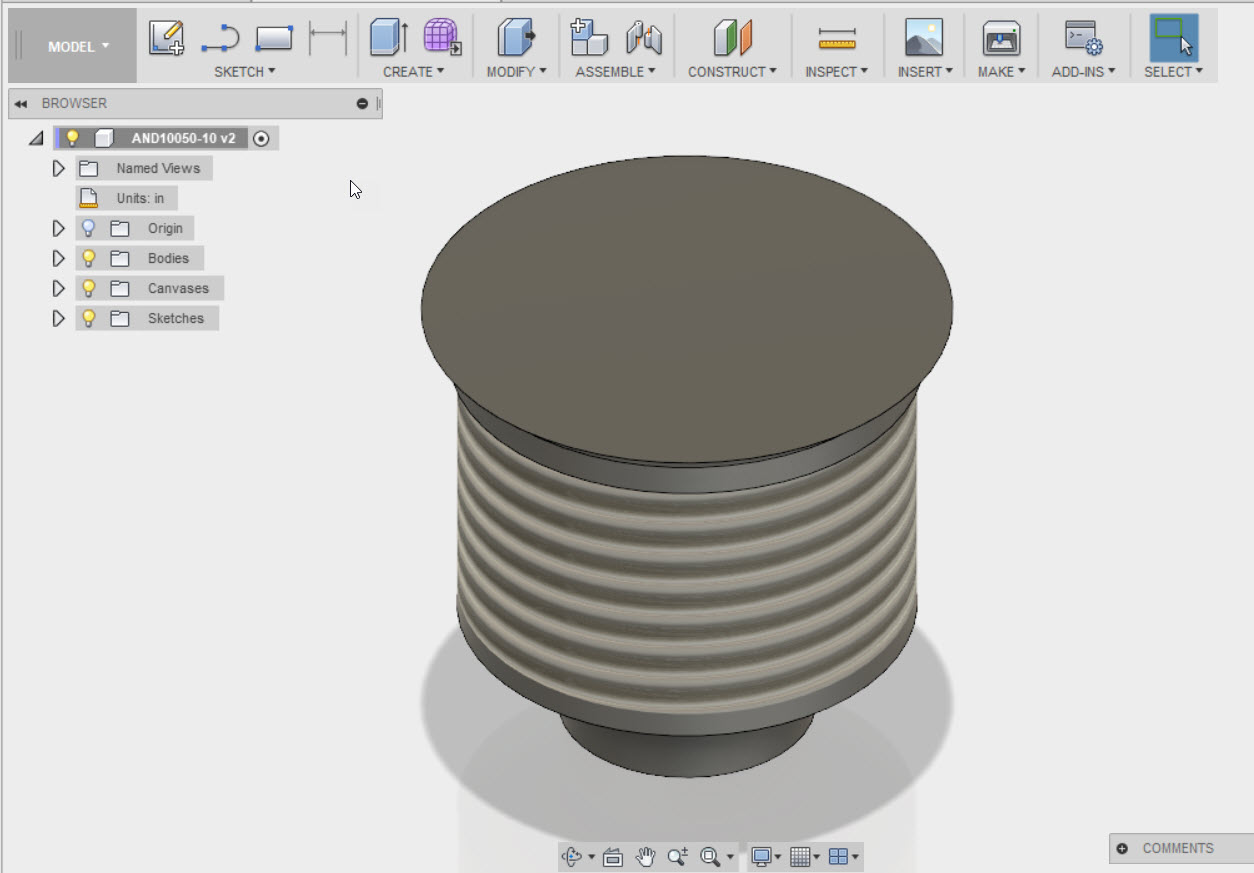The height and width of the screenshot is (873, 1254).
Task: Click the Look At icon
Action: (614, 857)
